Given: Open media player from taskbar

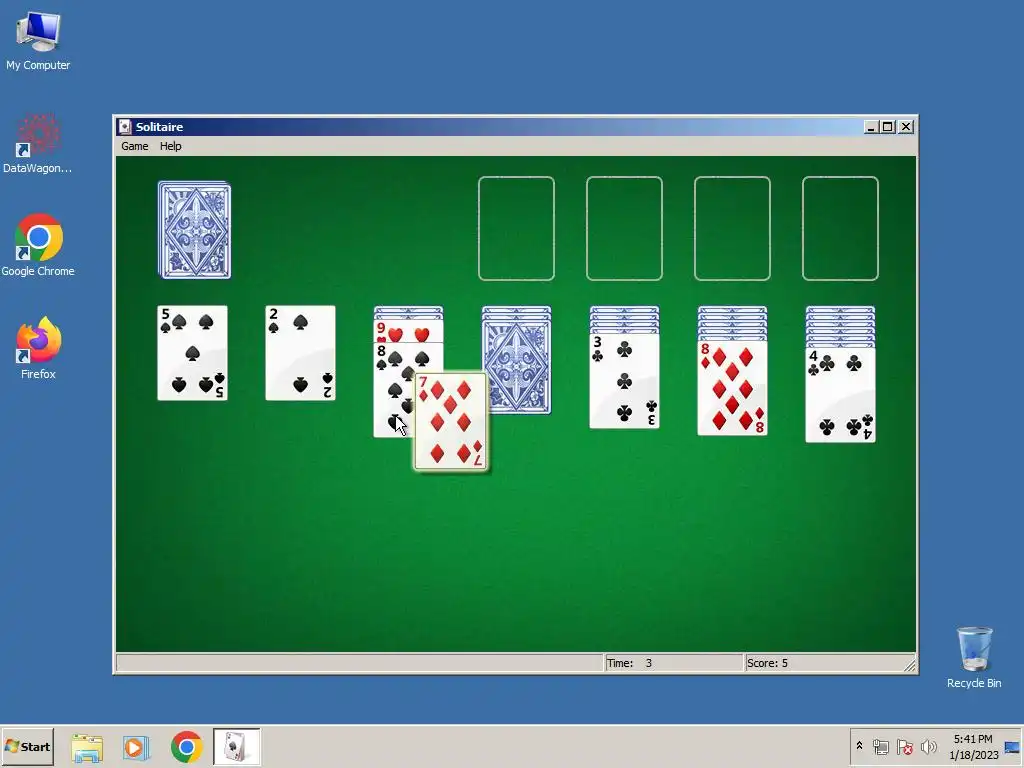Looking at the screenshot, I should (136, 747).
